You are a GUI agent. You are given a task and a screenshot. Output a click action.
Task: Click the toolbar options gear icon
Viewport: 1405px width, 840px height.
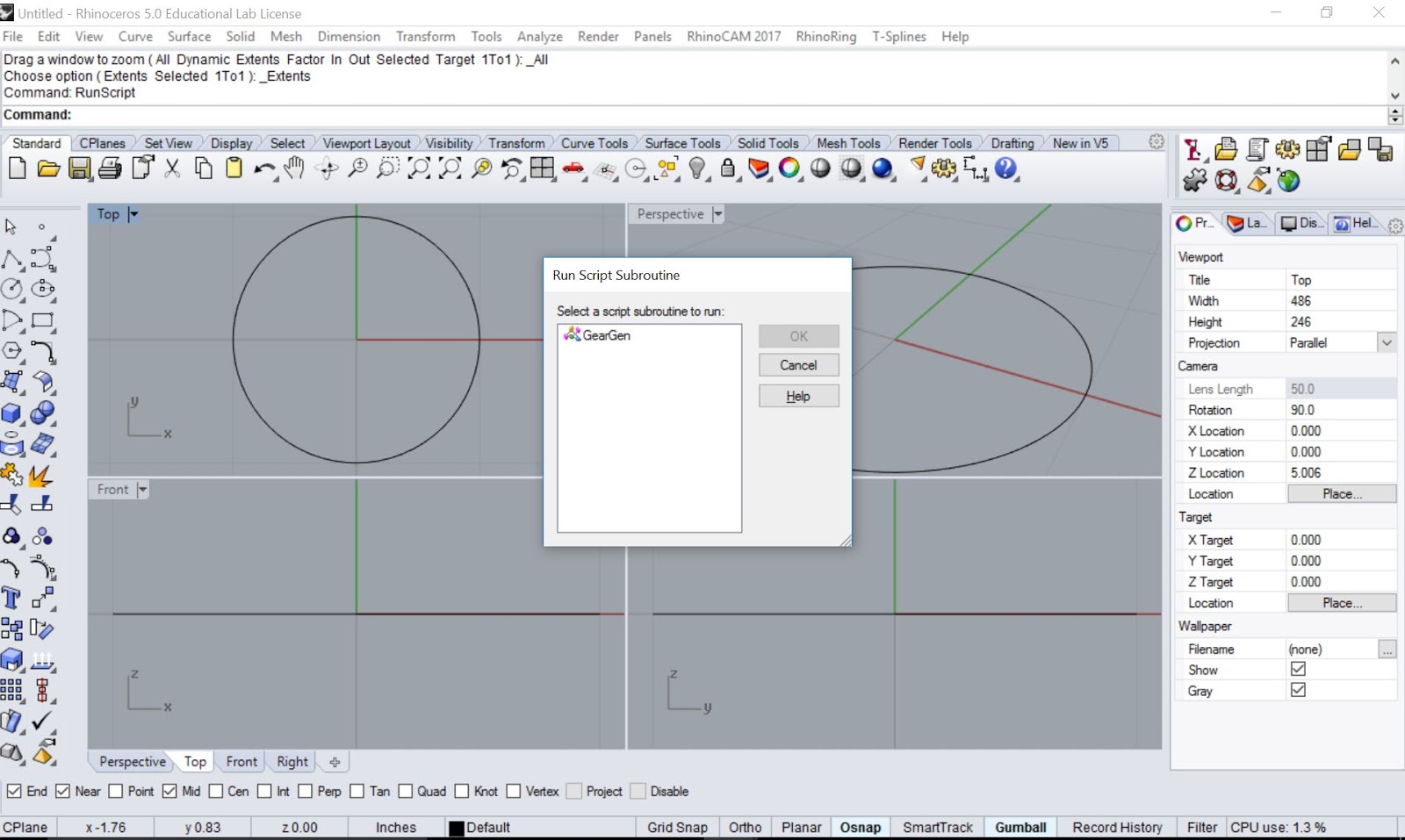click(x=1156, y=142)
